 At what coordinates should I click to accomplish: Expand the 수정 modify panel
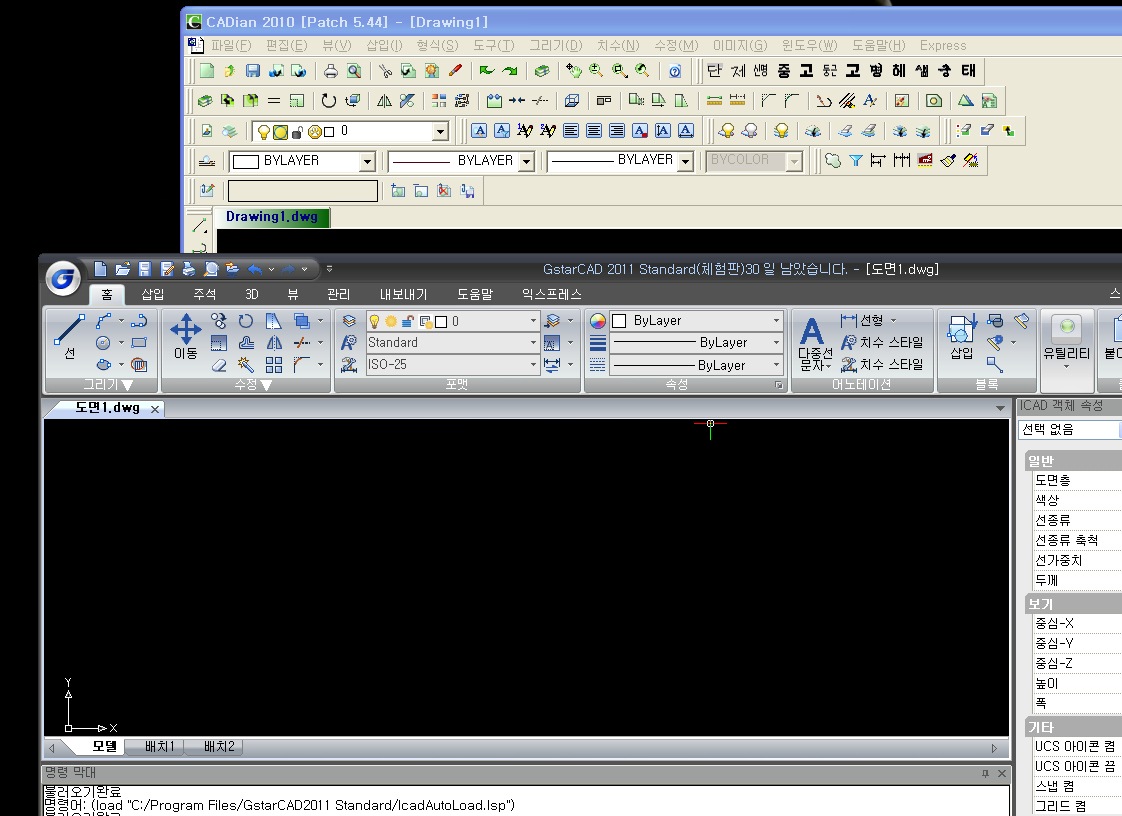tap(253, 384)
